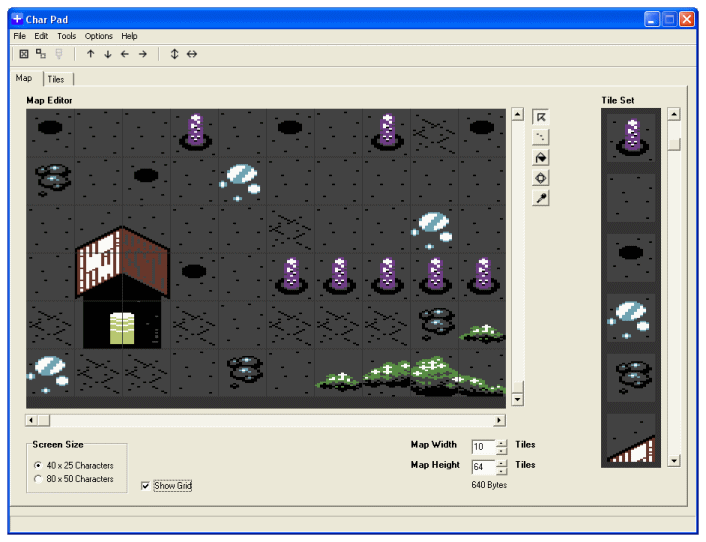Click map editor vertical scrollbar up arrow
This screenshot has height=542, width=706.
[x=517, y=114]
